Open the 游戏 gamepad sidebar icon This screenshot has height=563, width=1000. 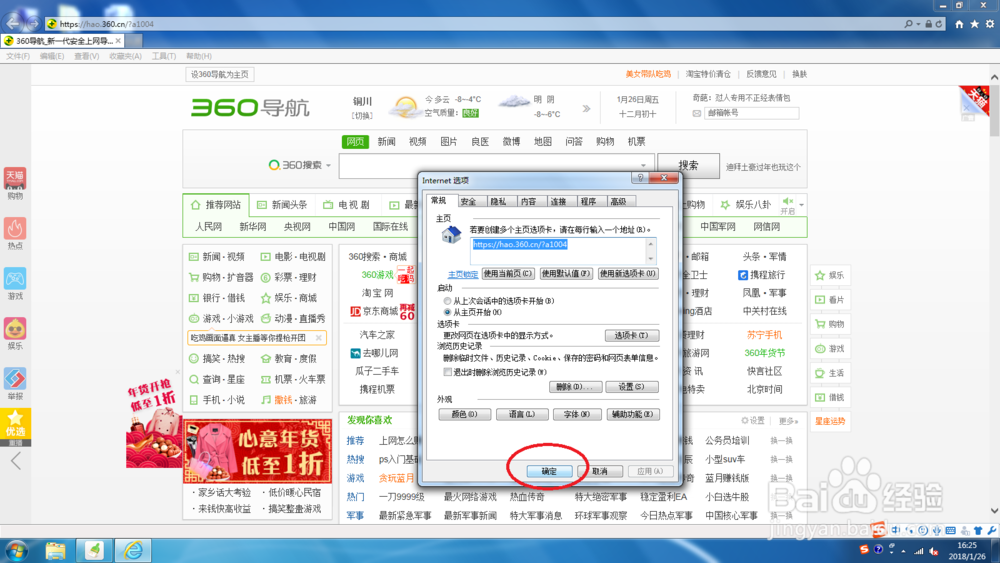coord(15,284)
